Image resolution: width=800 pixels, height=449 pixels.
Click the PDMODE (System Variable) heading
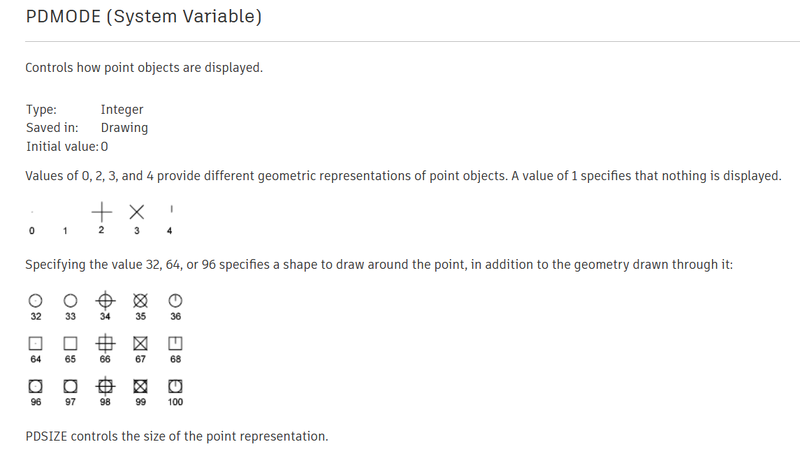(x=144, y=17)
